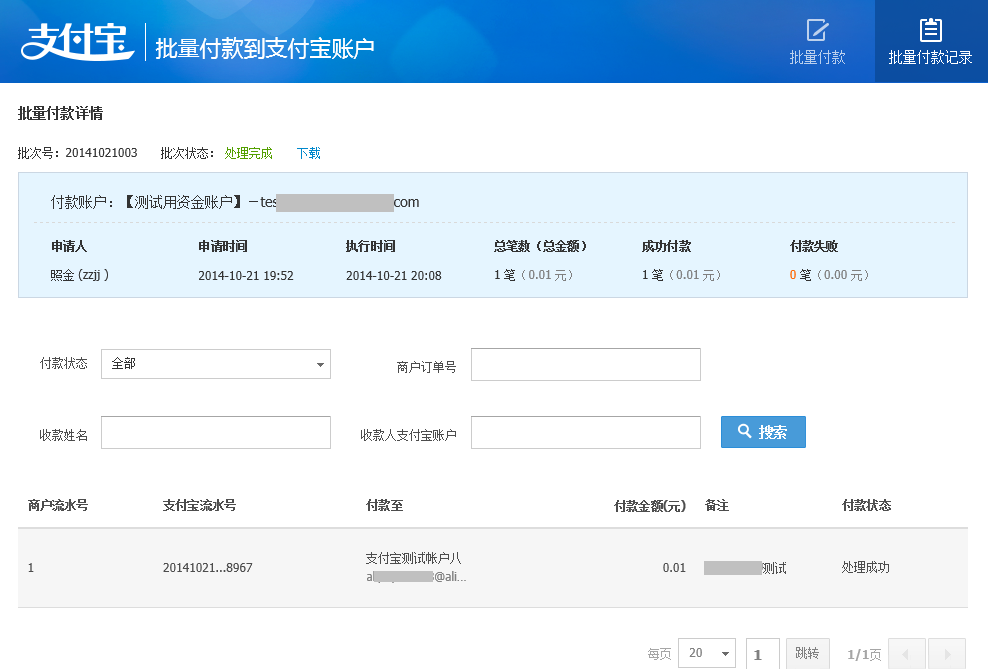This screenshot has width=988, height=669.
Task: Click Alipay serial 20141021...8967
Action: [x=207, y=568]
